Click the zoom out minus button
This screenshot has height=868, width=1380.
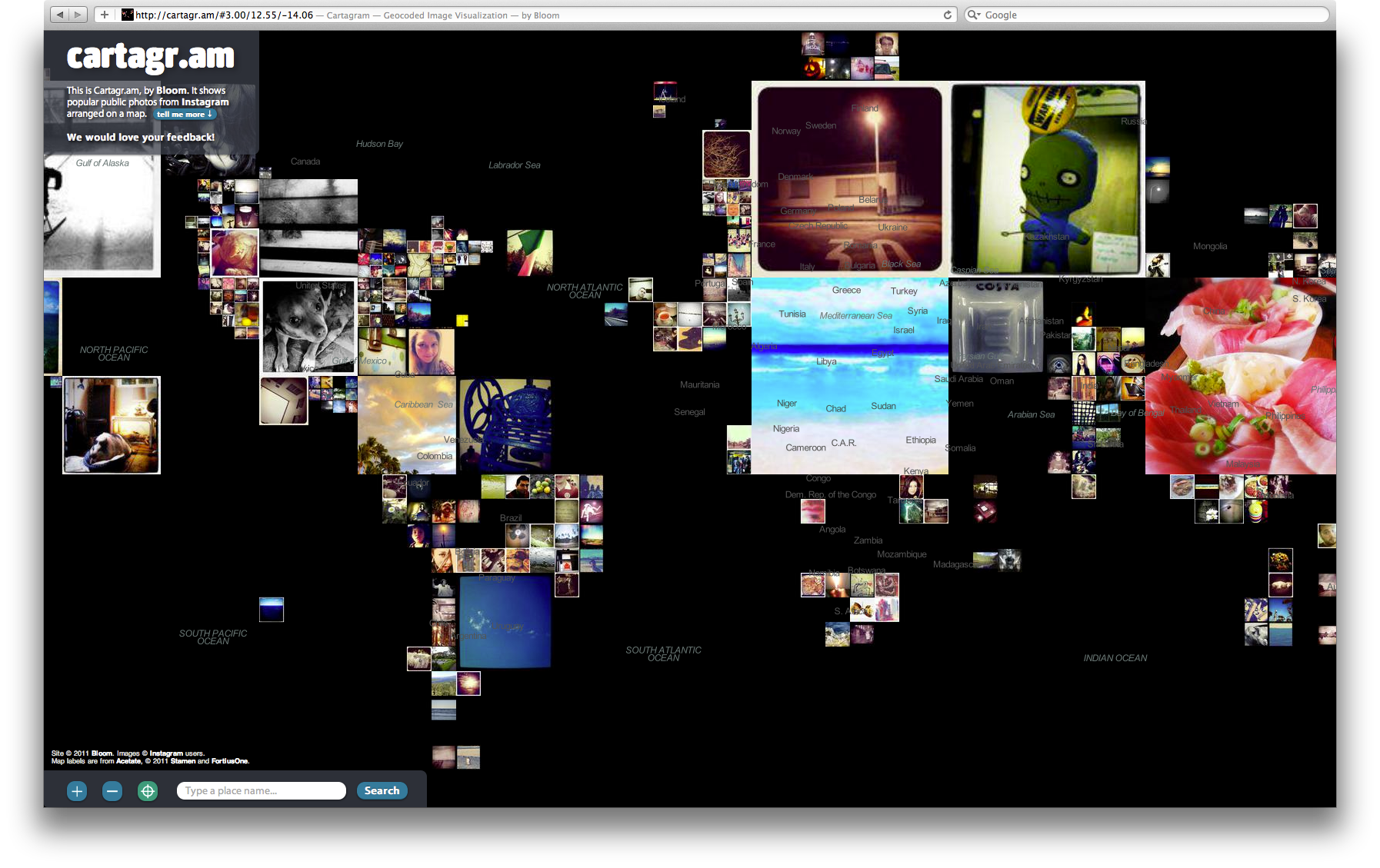click(x=112, y=791)
